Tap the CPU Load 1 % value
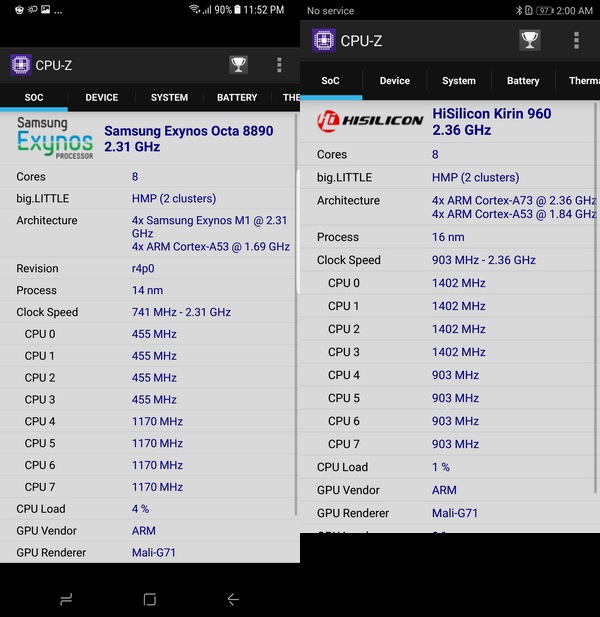 441,467
